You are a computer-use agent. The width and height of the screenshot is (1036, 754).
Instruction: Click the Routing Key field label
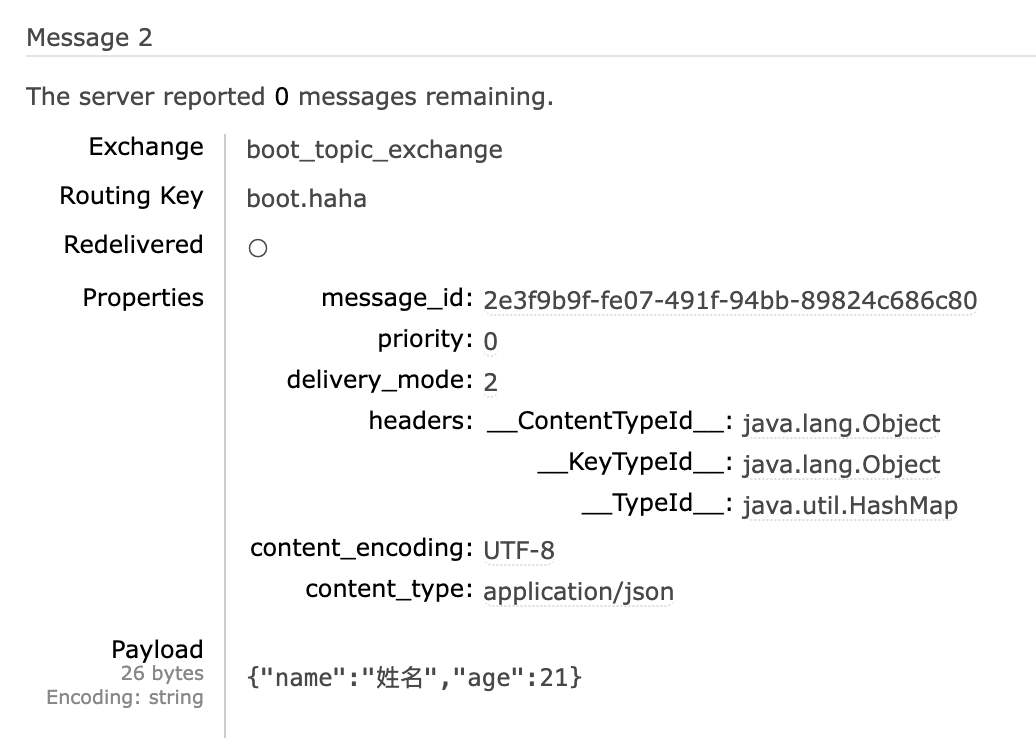click(x=131, y=195)
